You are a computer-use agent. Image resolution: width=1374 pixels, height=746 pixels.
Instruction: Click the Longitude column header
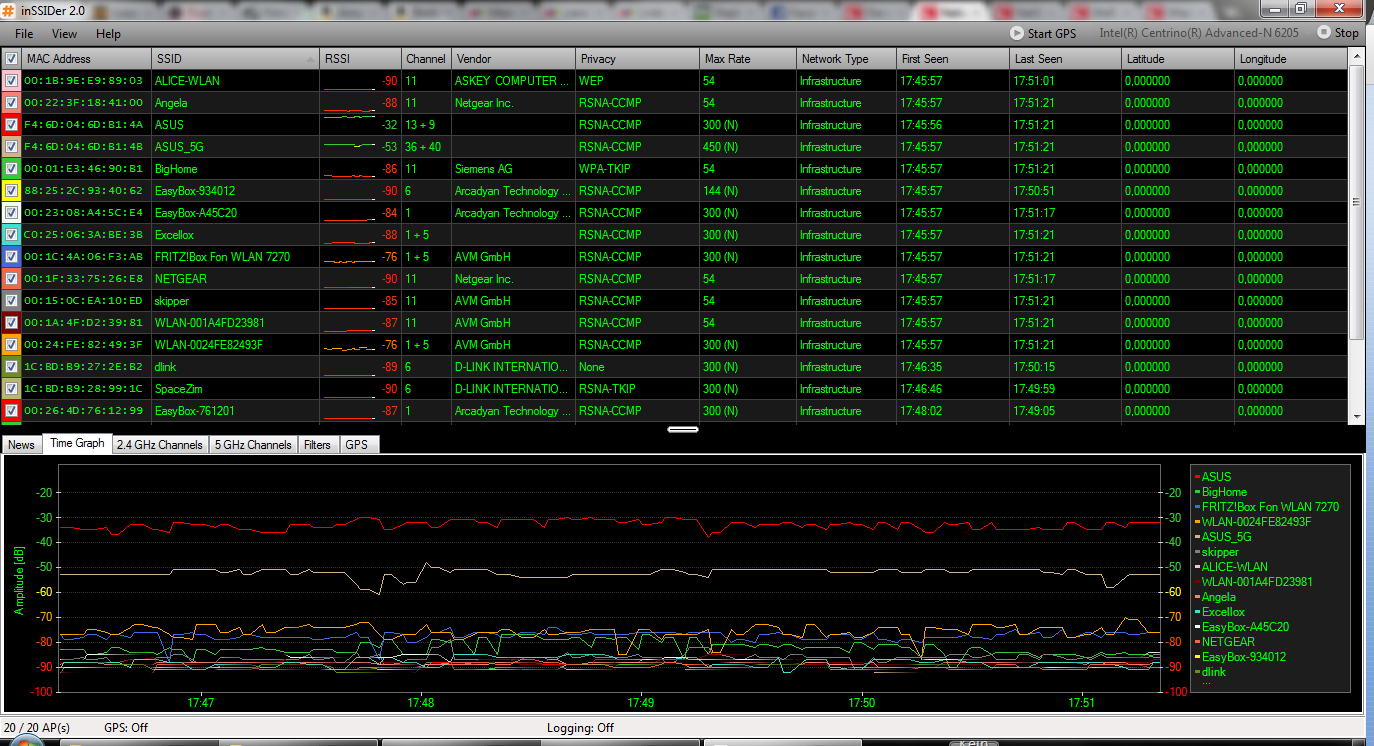[x=1292, y=59]
